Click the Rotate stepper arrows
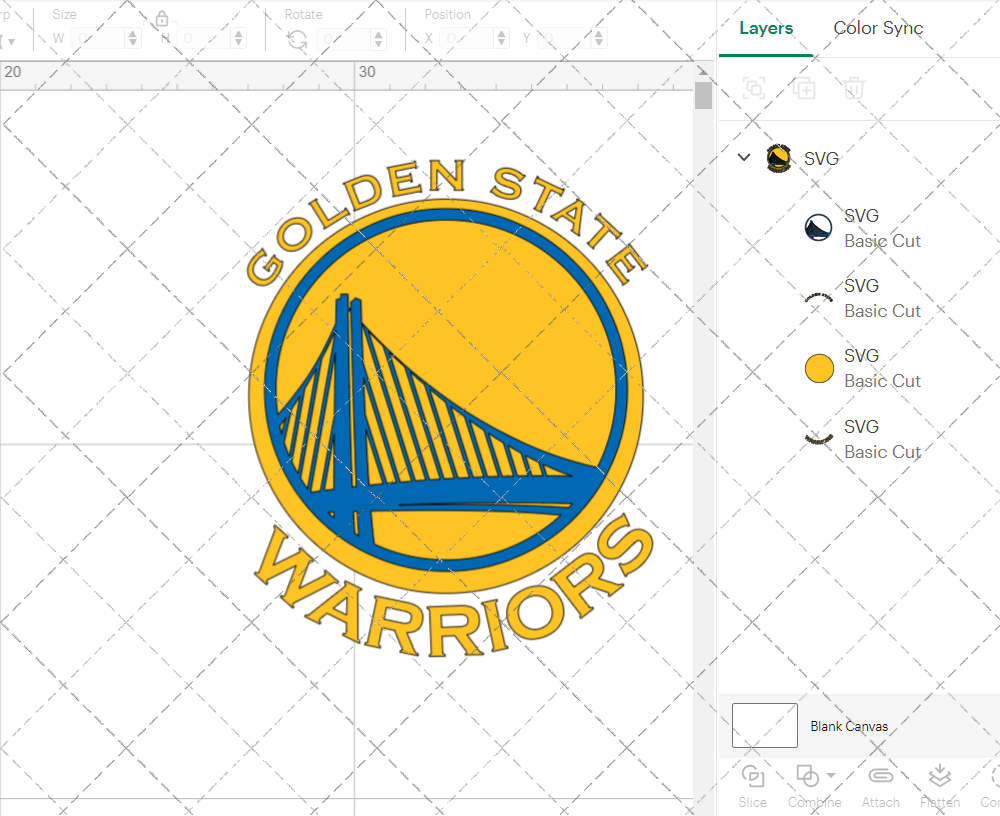The image size is (1000, 816). pyautogui.click(x=379, y=39)
